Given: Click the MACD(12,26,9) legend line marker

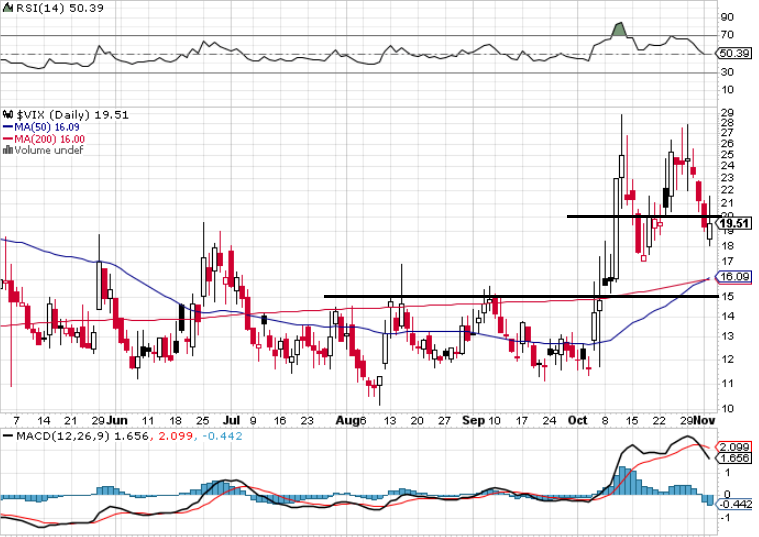Looking at the screenshot, I should [6, 436].
